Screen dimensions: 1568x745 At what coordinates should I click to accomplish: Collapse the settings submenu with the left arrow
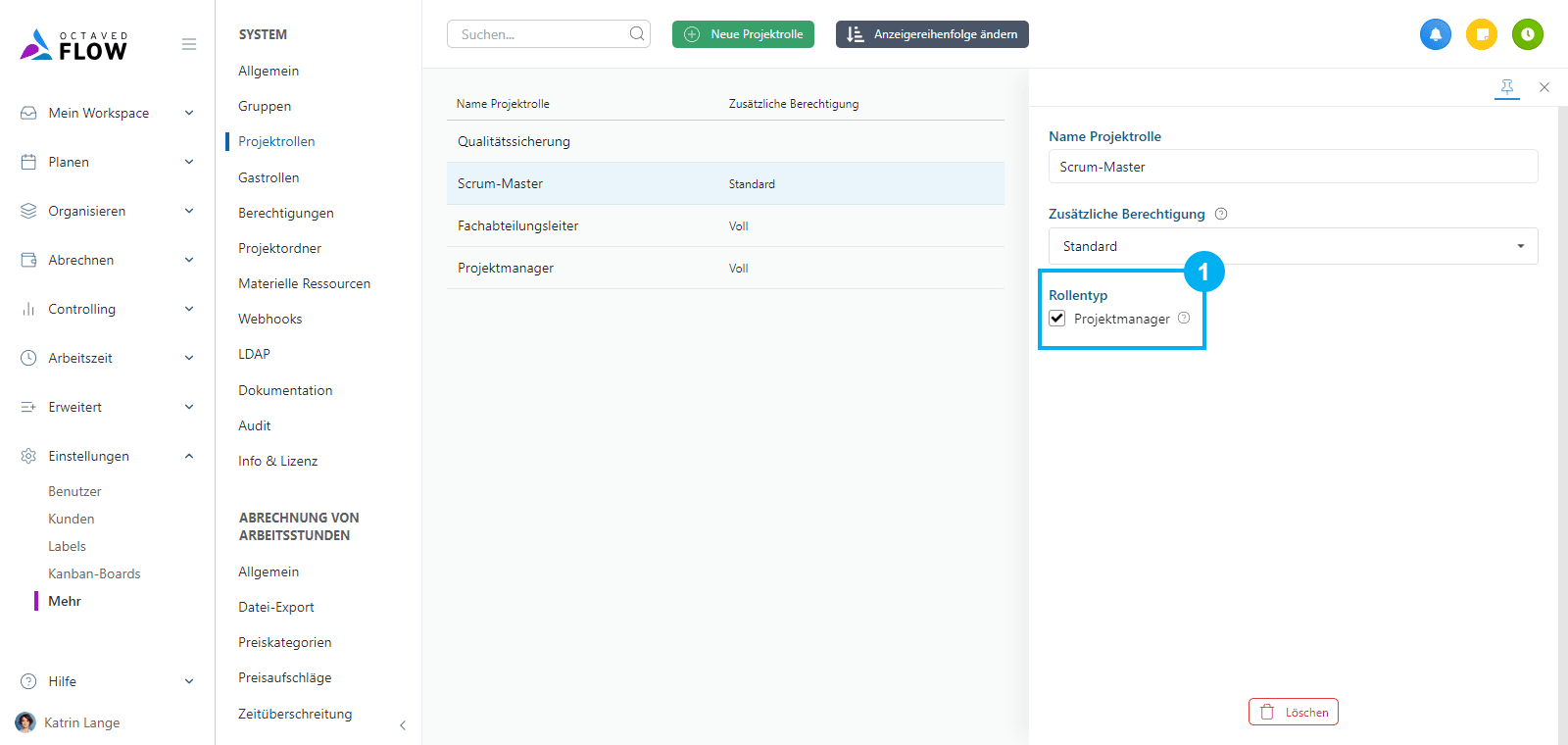[x=403, y=725]
